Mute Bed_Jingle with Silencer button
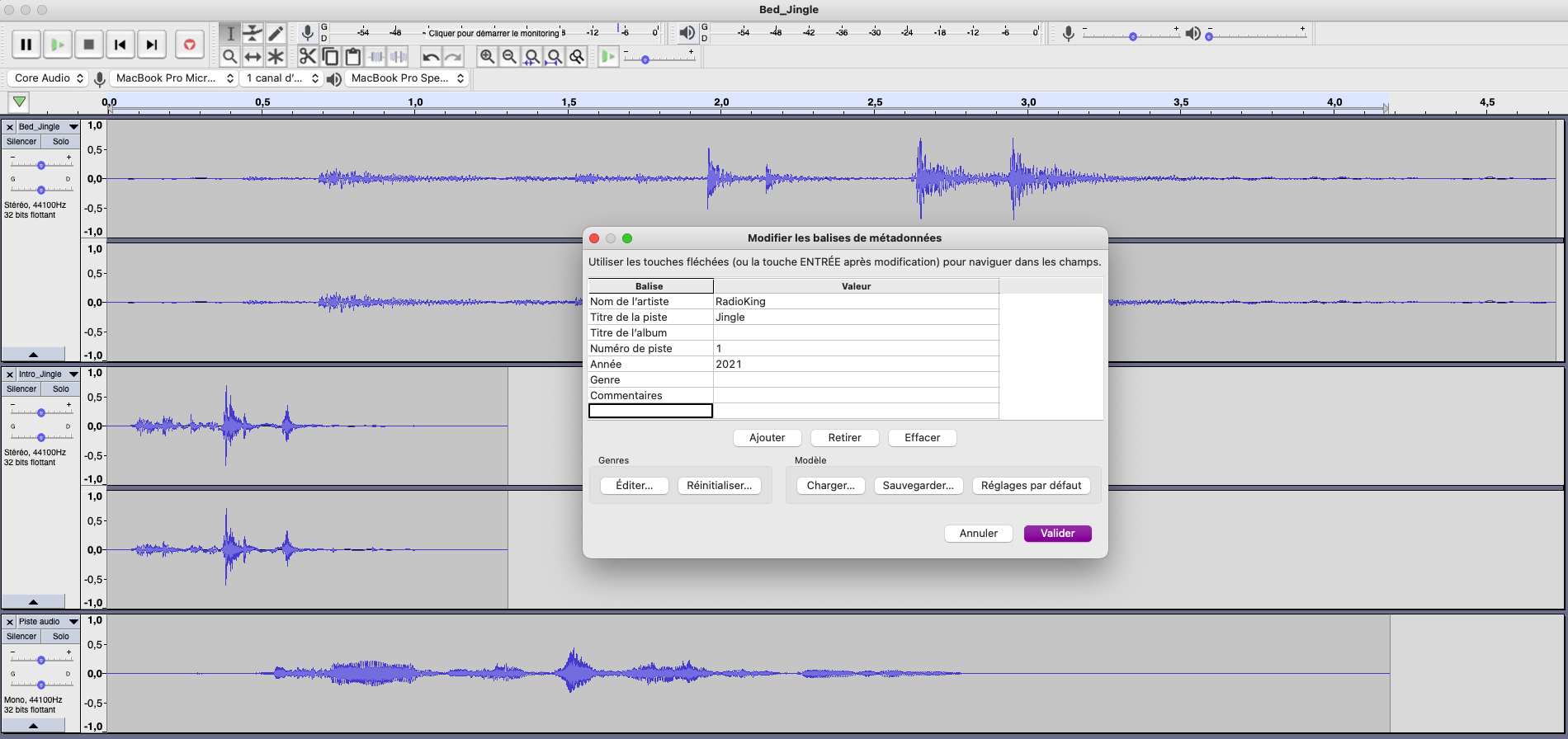The width and height of the screenshot is (1568, 739). tap(21, 142)
